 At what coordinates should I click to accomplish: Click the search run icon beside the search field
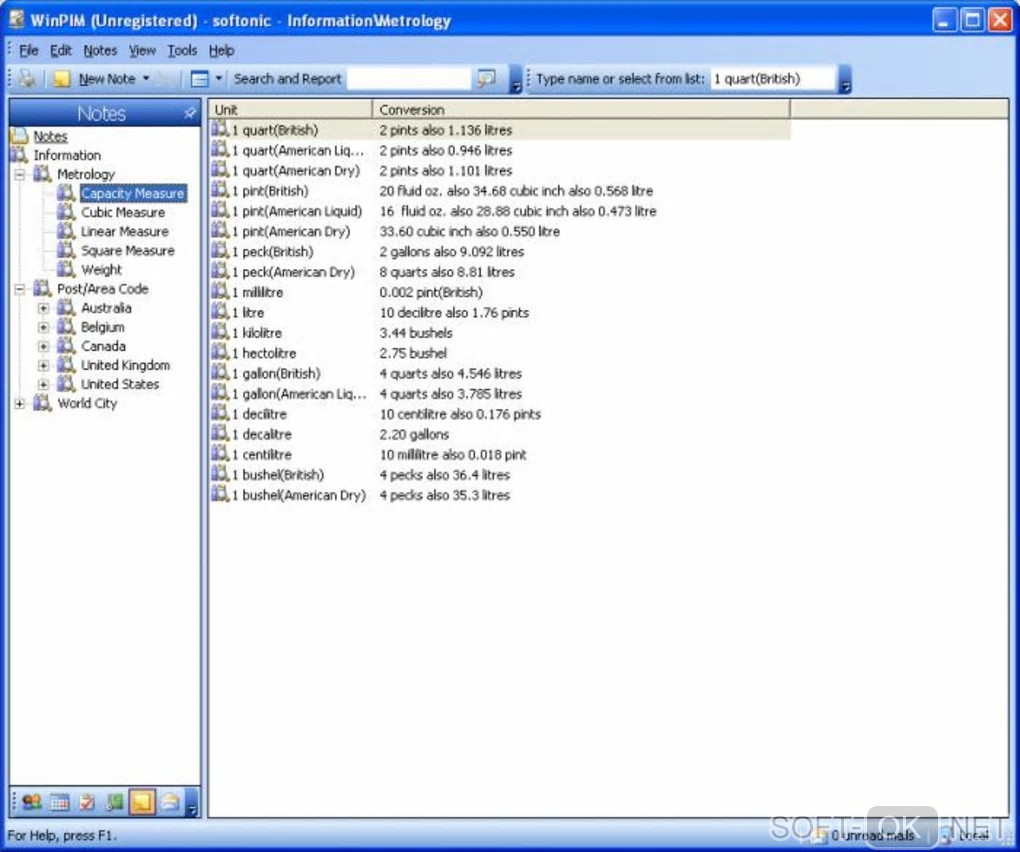[x=486, y=79]
